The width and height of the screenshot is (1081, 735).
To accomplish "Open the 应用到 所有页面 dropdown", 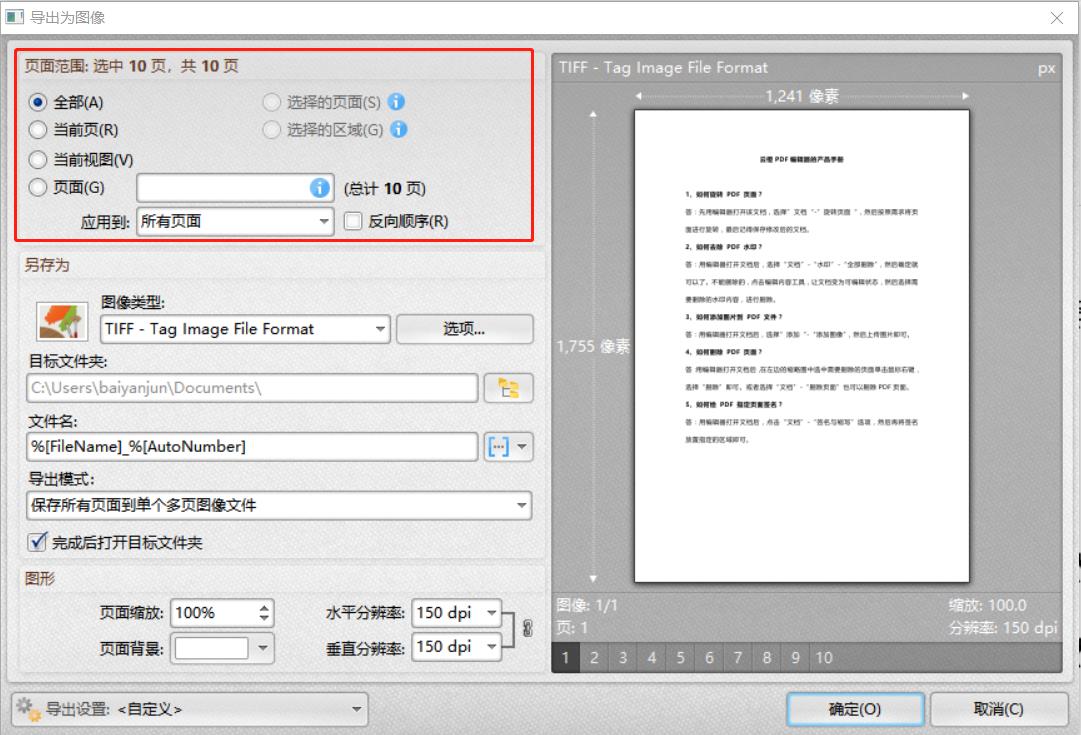I will click(x=235, y=221).
